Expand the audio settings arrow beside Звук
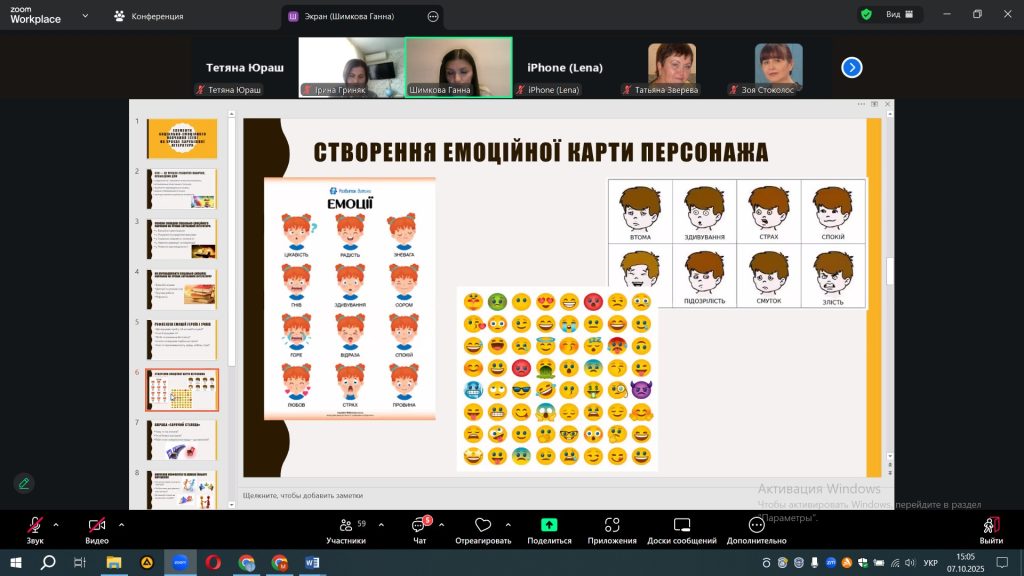 (55, 524)
